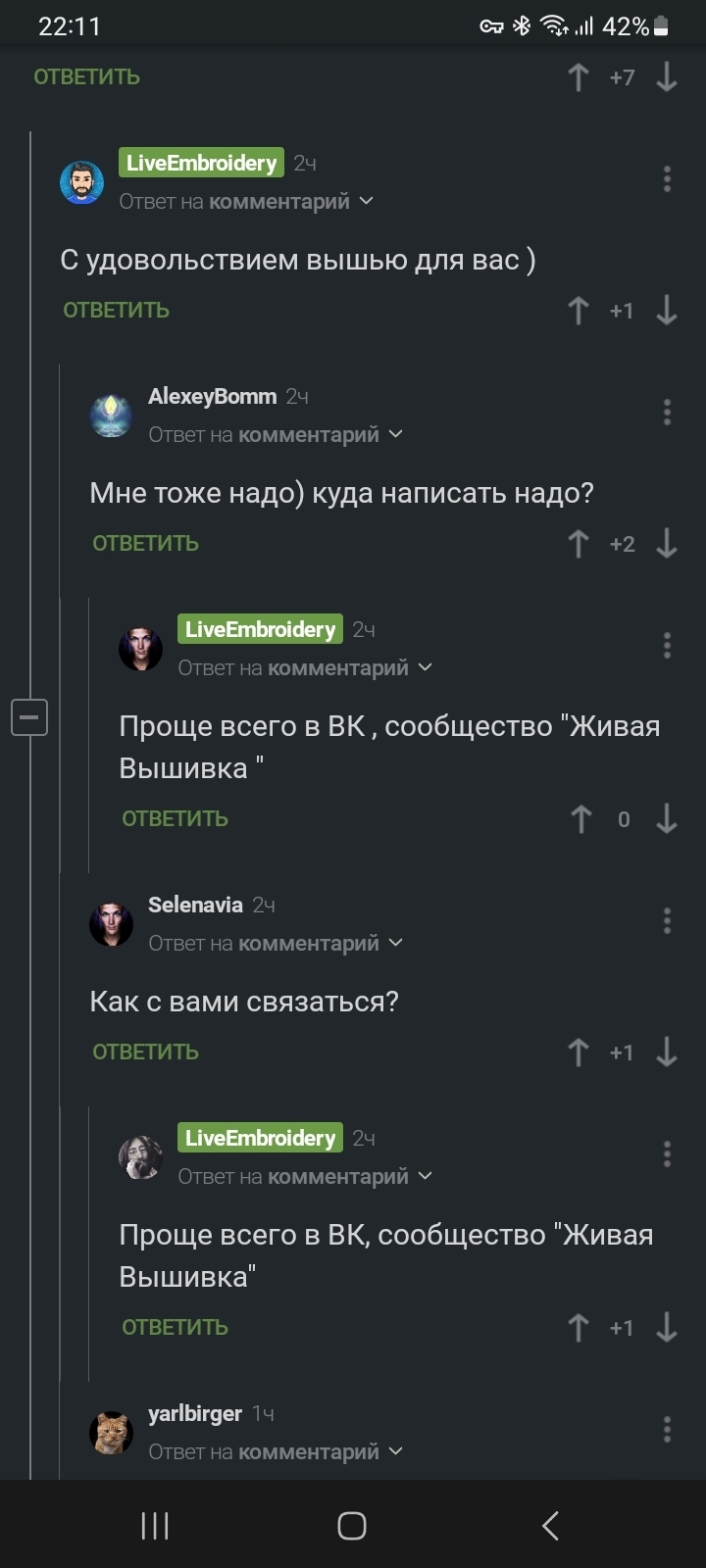Reply to AlexeyBomm's comment via ОТВЕТИТЬ
The width and height of the screenshot is (706, 1568).
(x=145, y=544)
